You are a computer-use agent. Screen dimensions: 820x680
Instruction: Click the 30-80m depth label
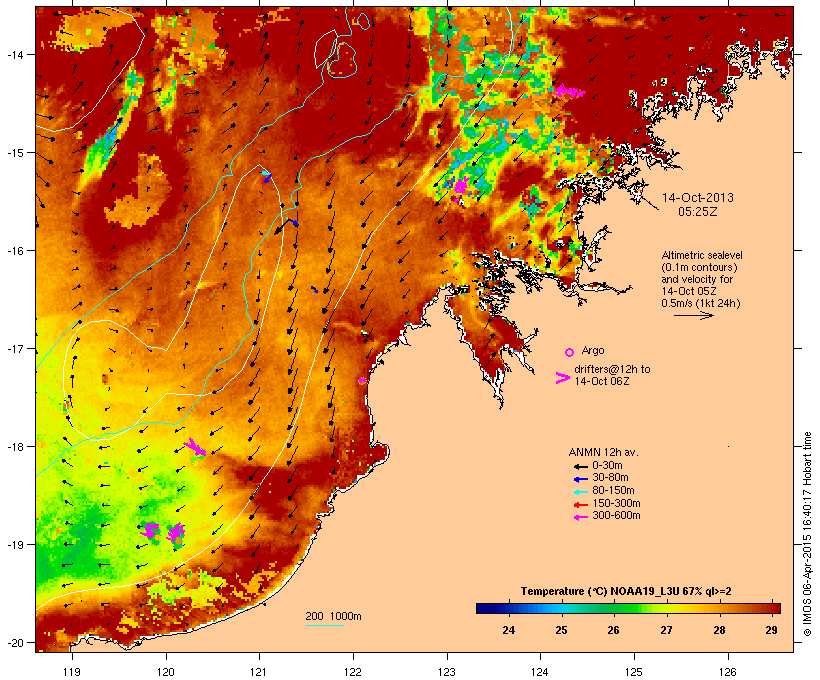(x=610, y=478)
